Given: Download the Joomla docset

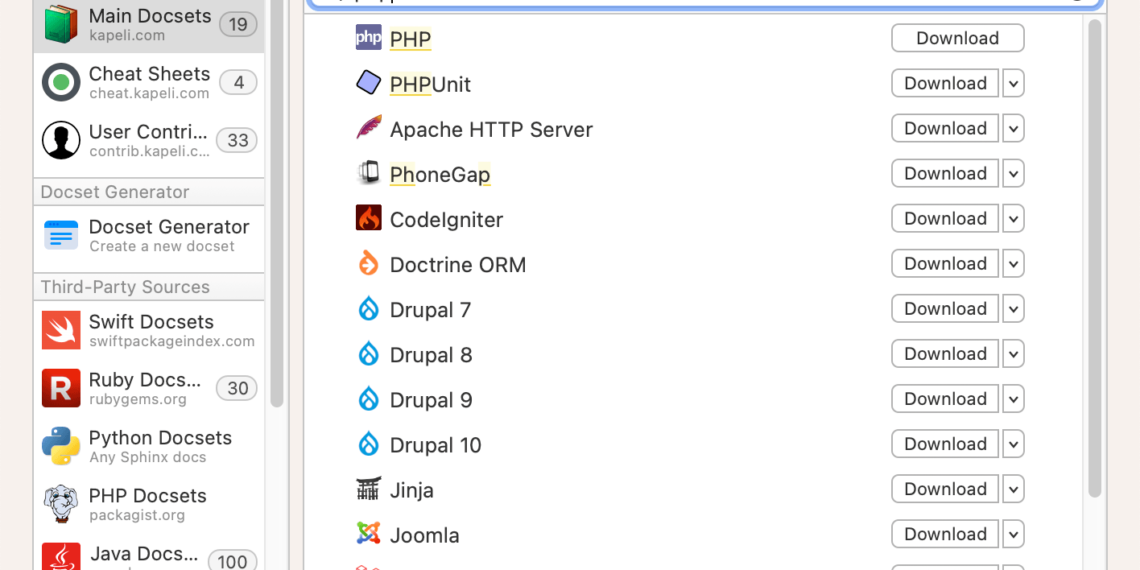Looking at the screenshot, I should tap(945, 534).
